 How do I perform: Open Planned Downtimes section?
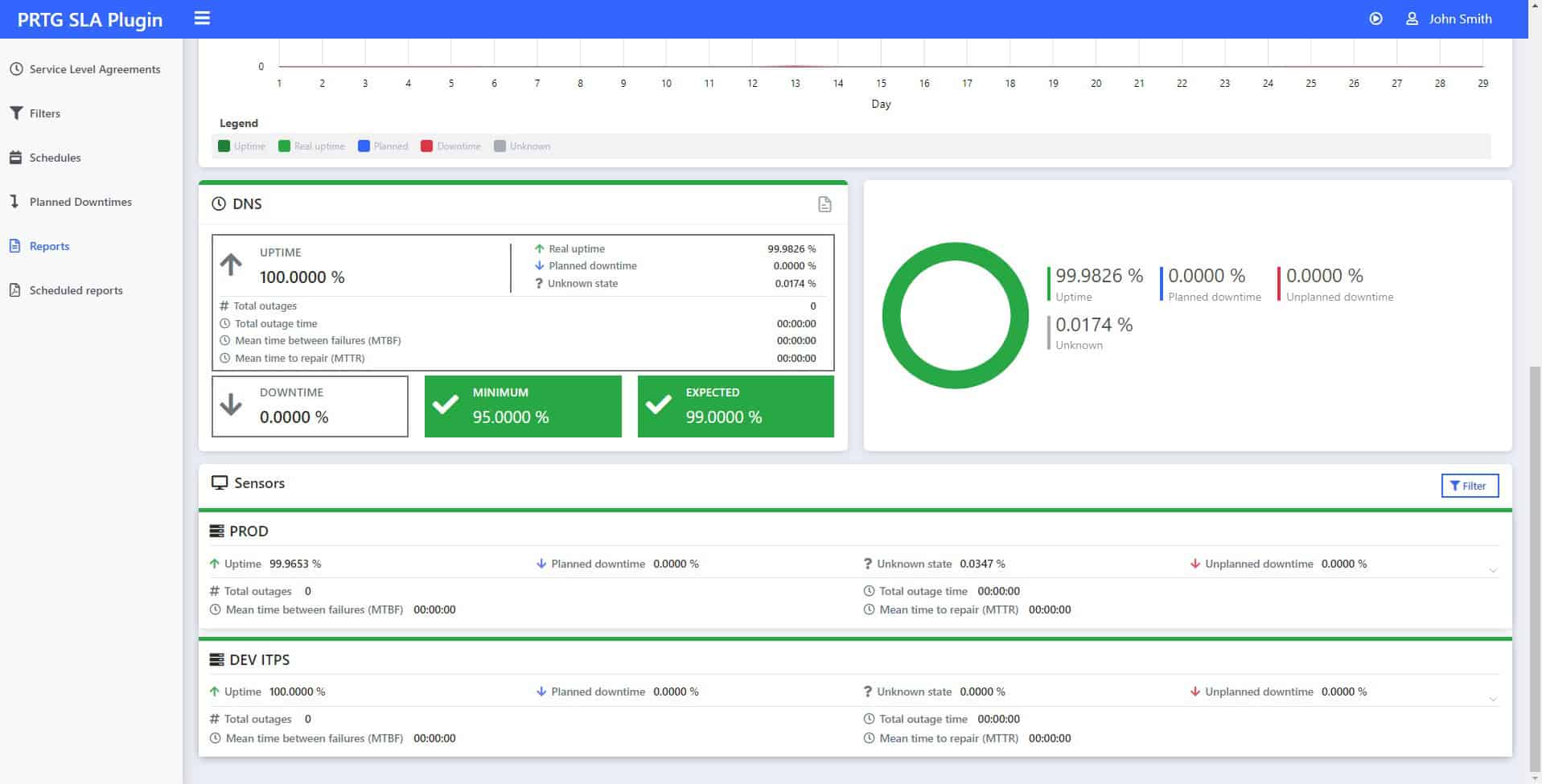80,202
